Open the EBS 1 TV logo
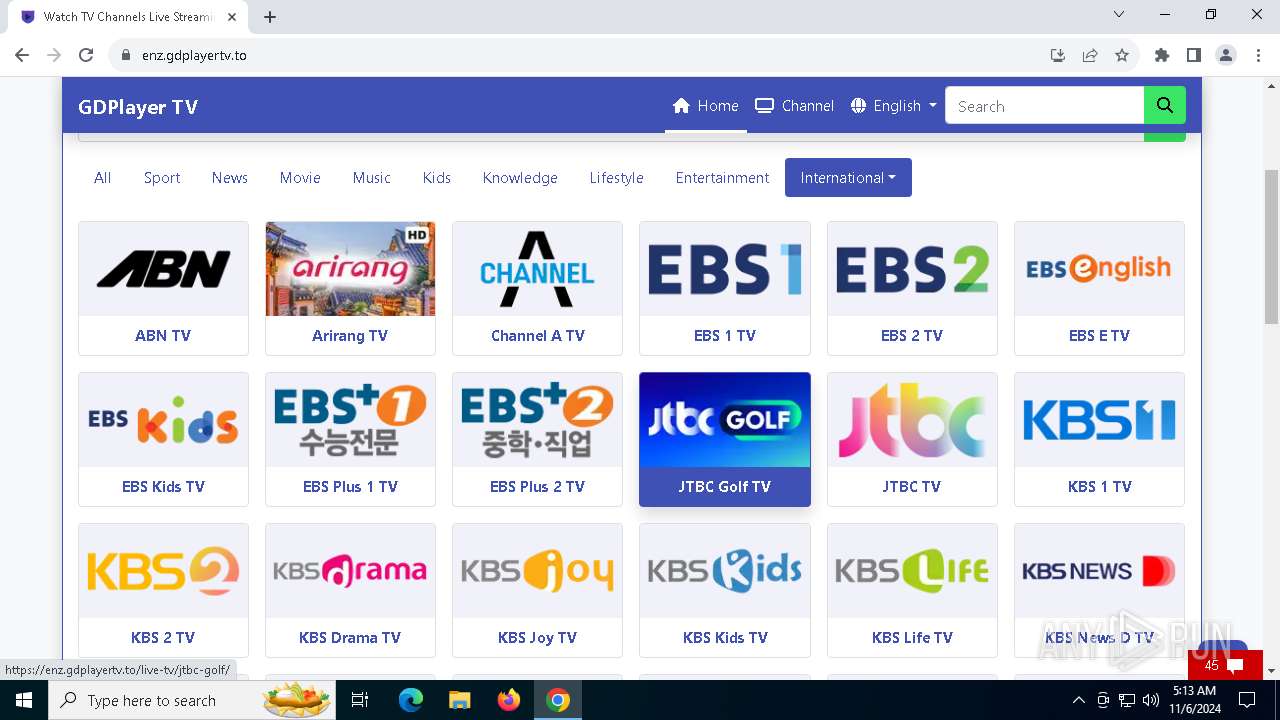 coord(725,269)
